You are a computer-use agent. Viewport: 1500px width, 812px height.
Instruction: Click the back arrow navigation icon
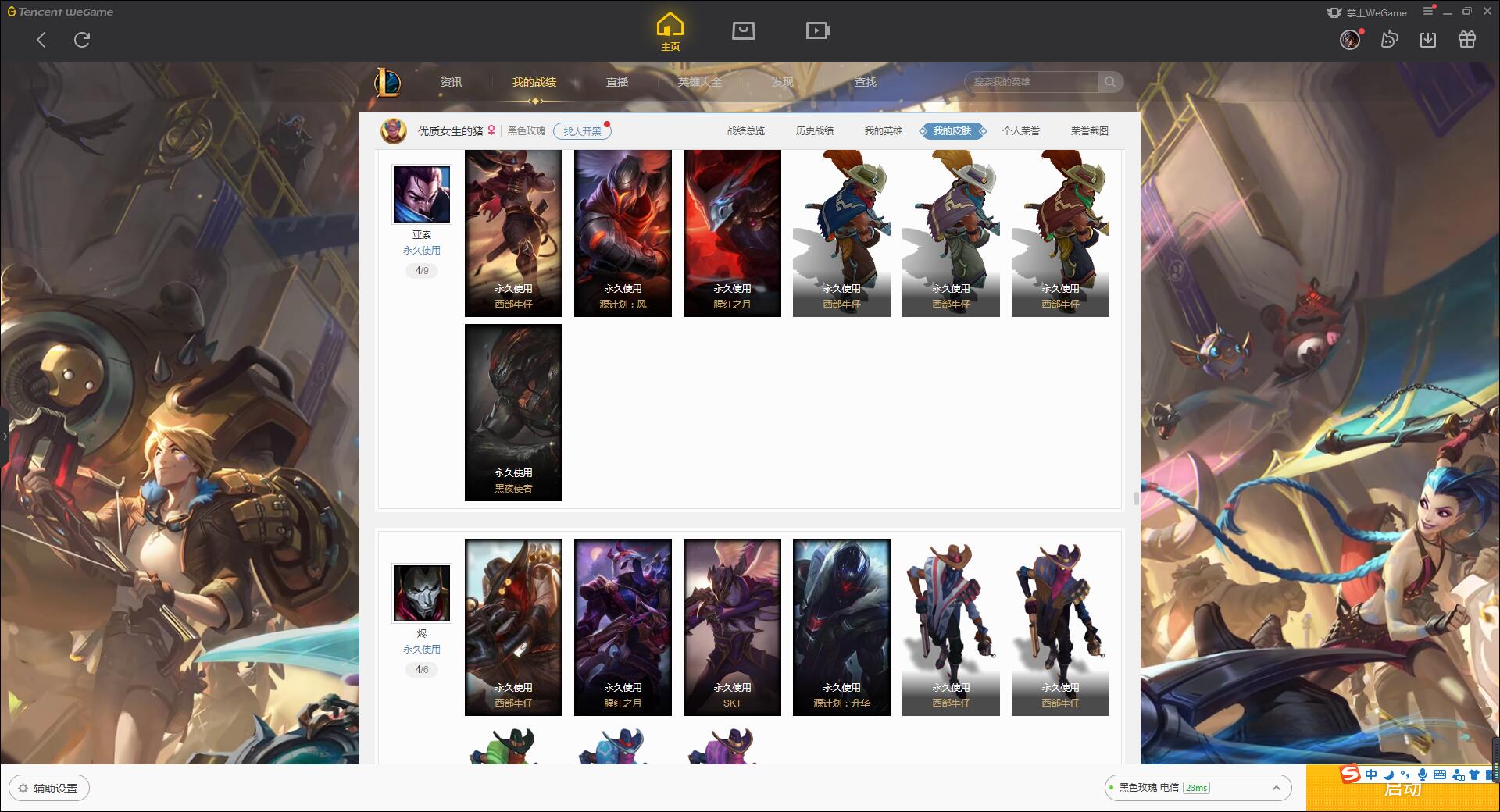pyautogui.click(x=41, y=40)
